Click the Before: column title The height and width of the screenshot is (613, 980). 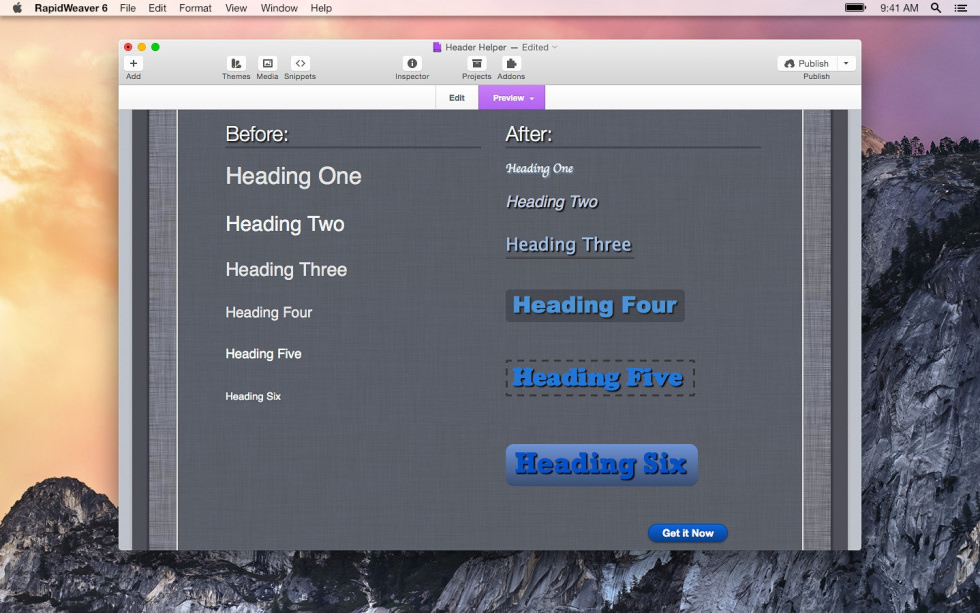coord(257,134)
